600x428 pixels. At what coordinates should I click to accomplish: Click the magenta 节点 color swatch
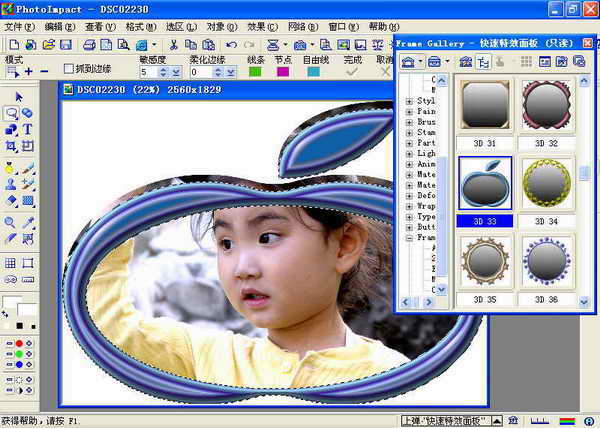point(283,72)
